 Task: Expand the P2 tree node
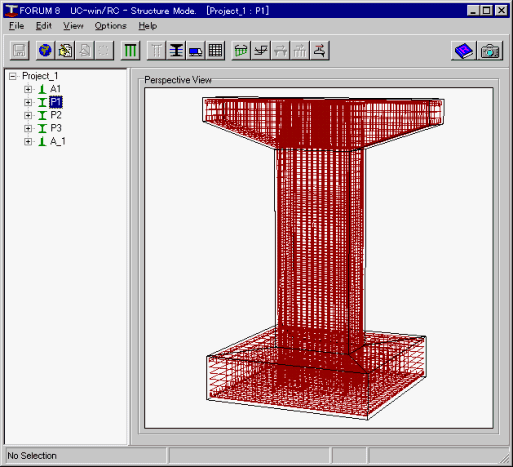pyautogui.click(x=28, y=115)
